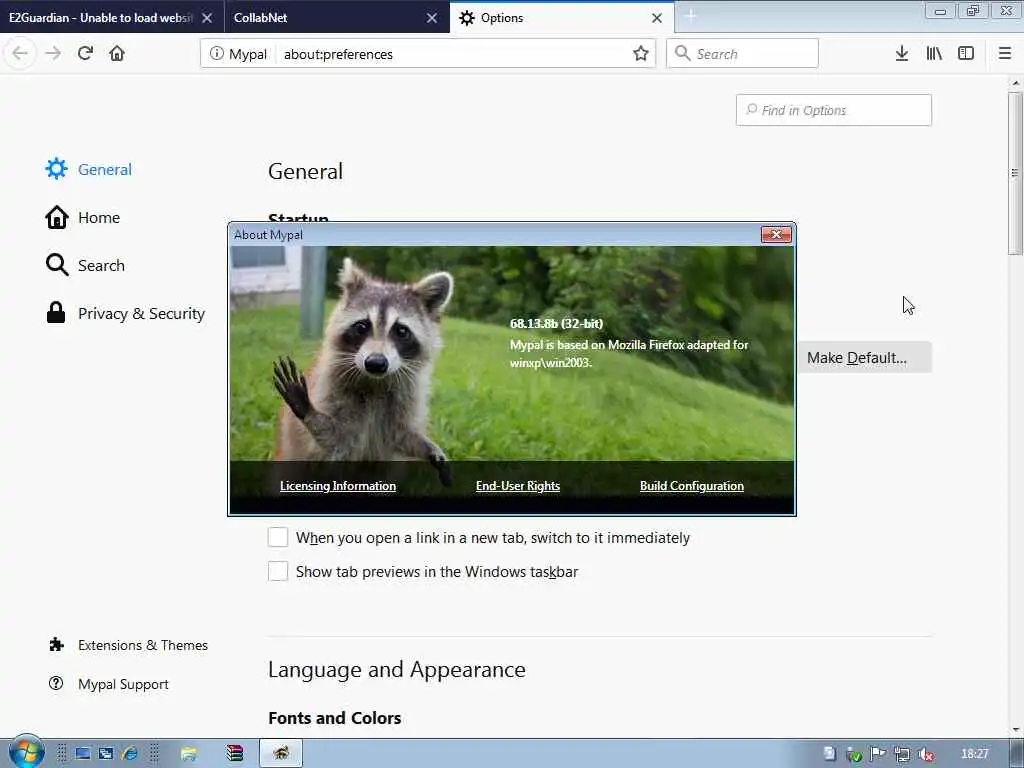Viewport: 1024px width, 768px height.
Task: Click the browser Search box
Action: click(x=743, y=54)
